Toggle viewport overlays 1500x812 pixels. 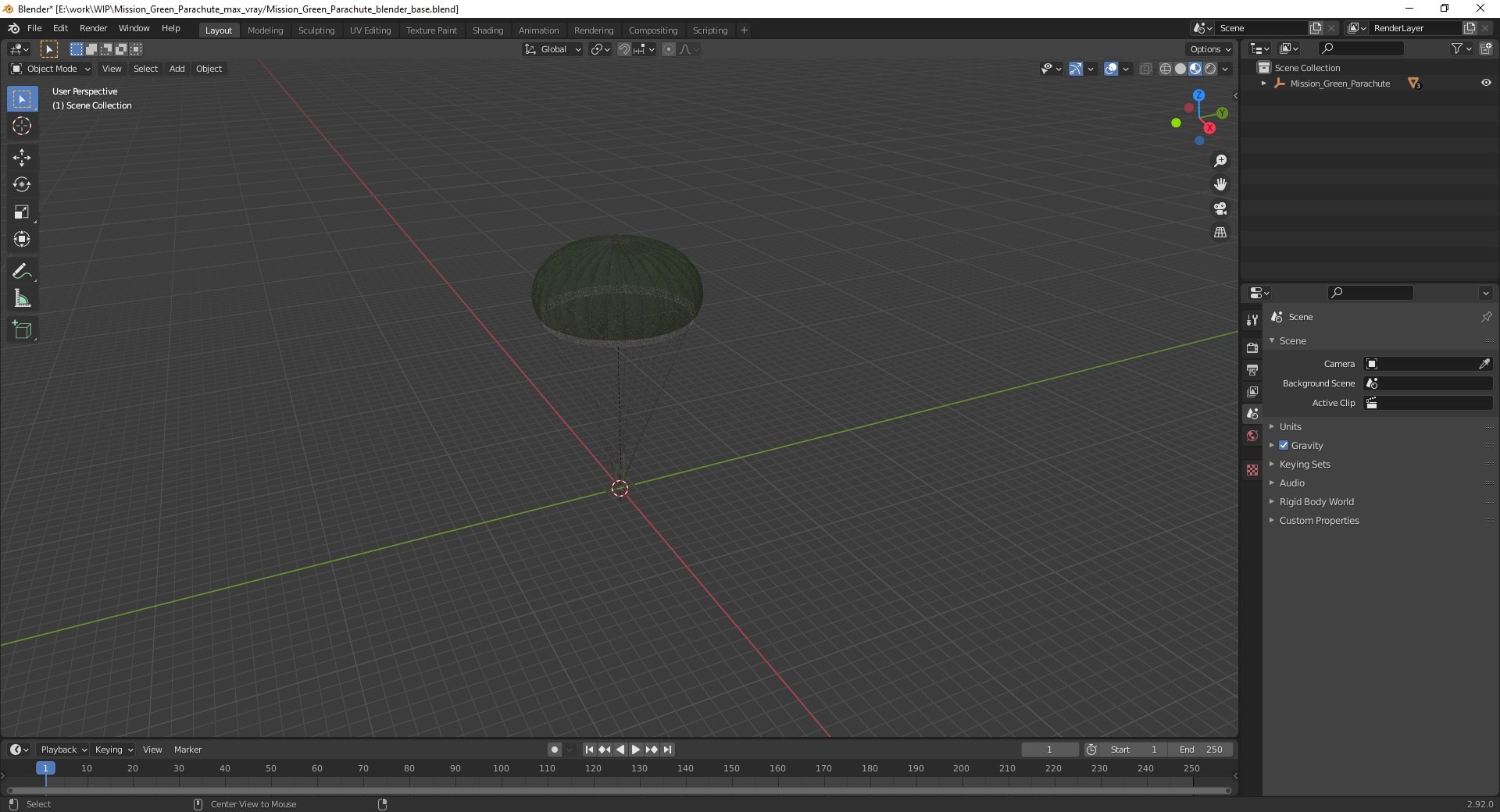[1111, 69]
